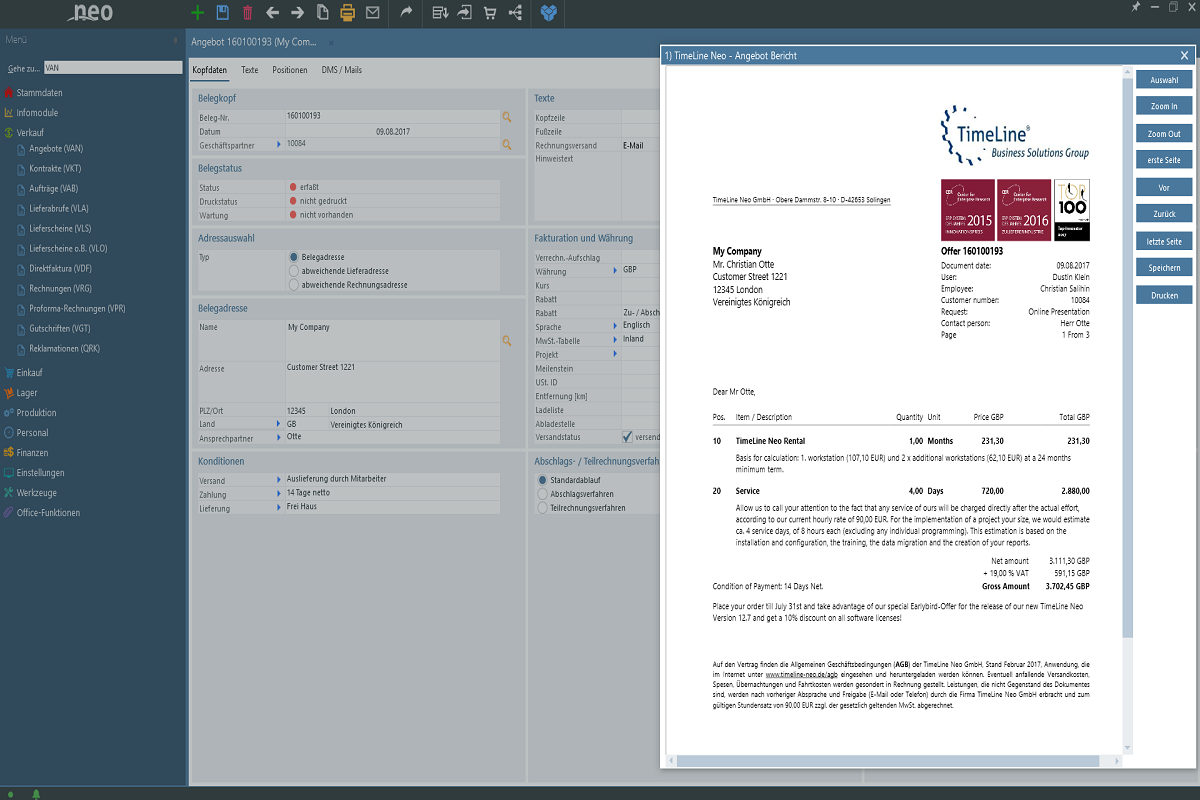
Task: Expand the Einkauf menu in sidebar
Action: [x=29, y=373]
